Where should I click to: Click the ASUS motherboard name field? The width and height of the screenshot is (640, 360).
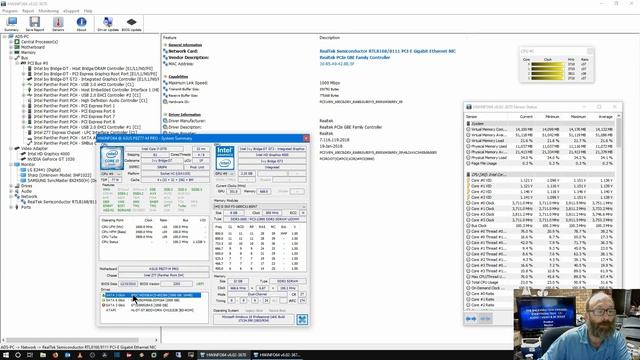click(x=164, y=269)
